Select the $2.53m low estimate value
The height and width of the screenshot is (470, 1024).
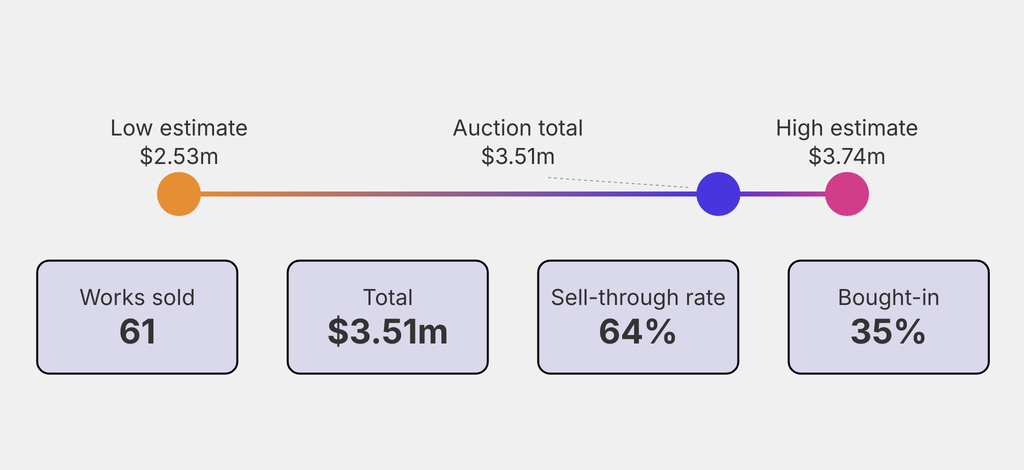point(179,156)
